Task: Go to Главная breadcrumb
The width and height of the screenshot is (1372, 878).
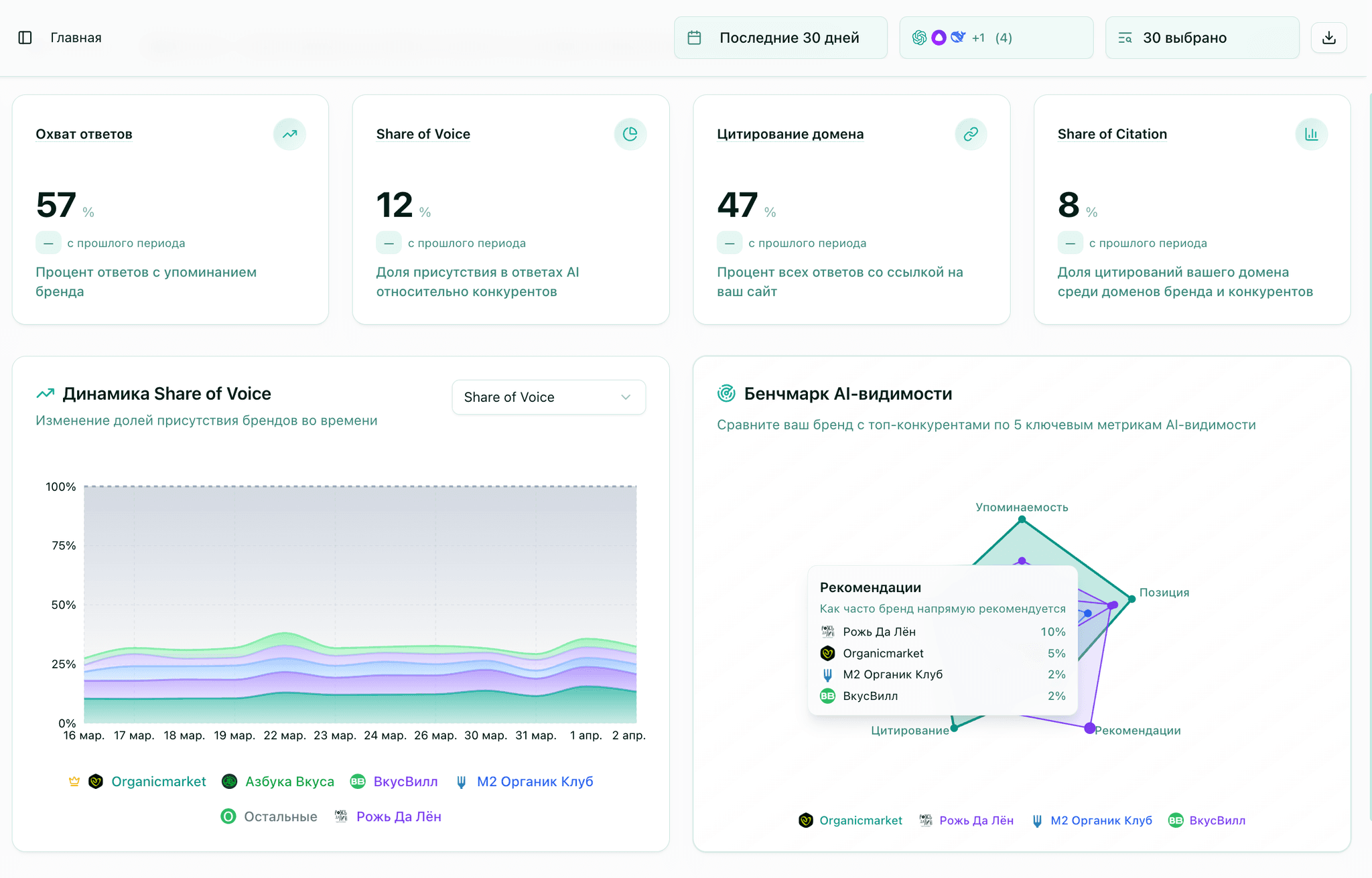Action: tap(76, 38)
